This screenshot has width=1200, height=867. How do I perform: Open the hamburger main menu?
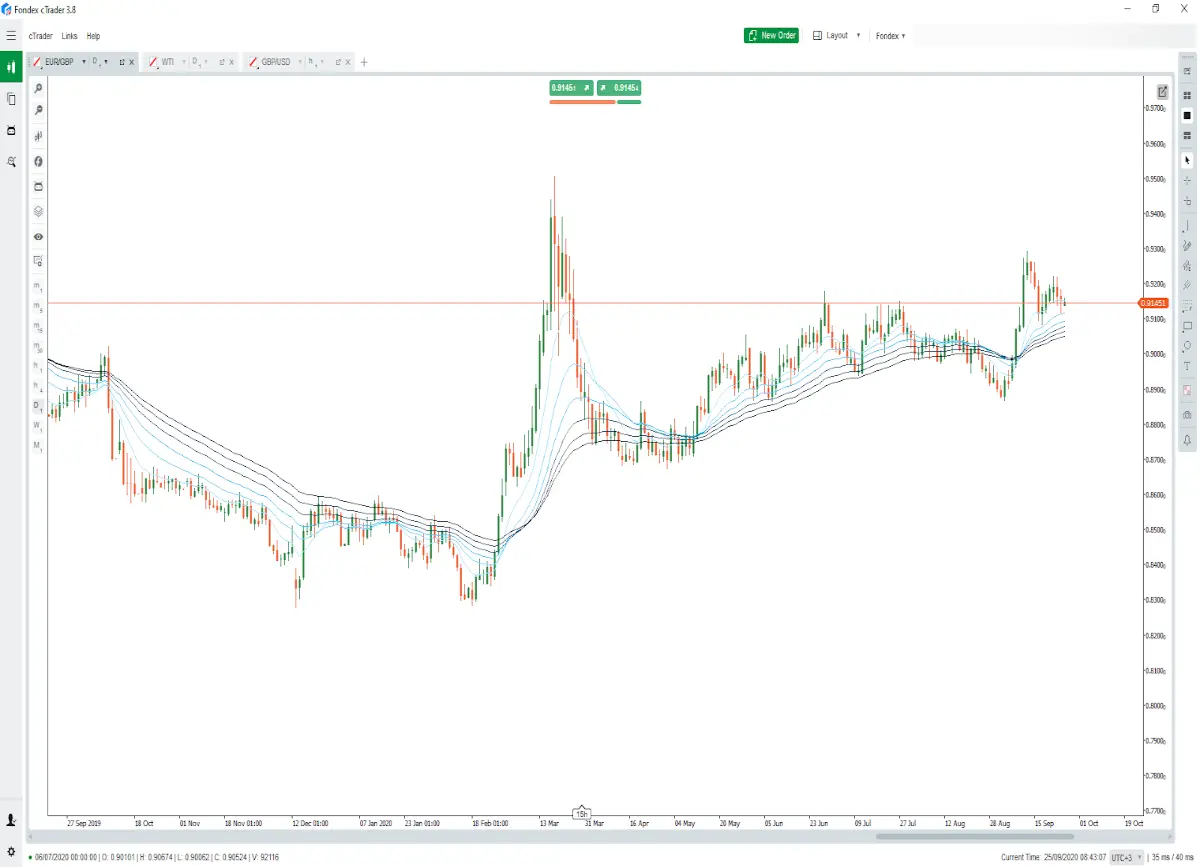(11, 36)
